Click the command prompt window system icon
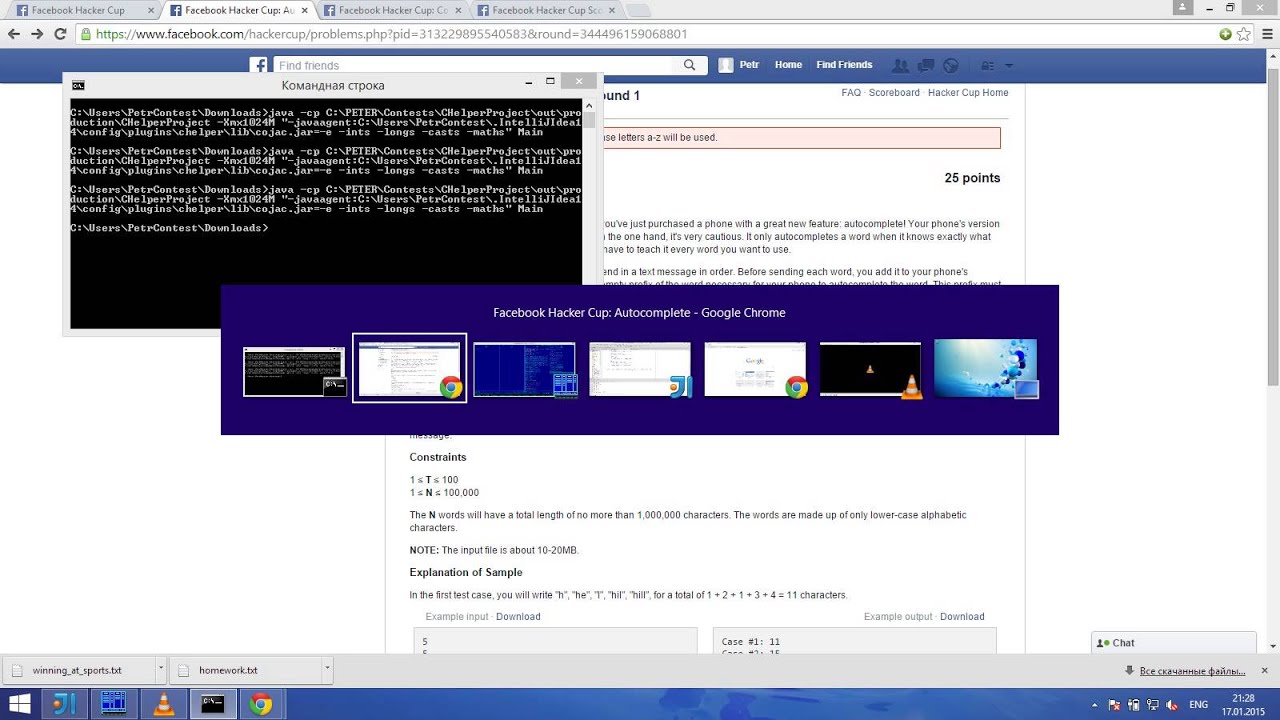 78,85
